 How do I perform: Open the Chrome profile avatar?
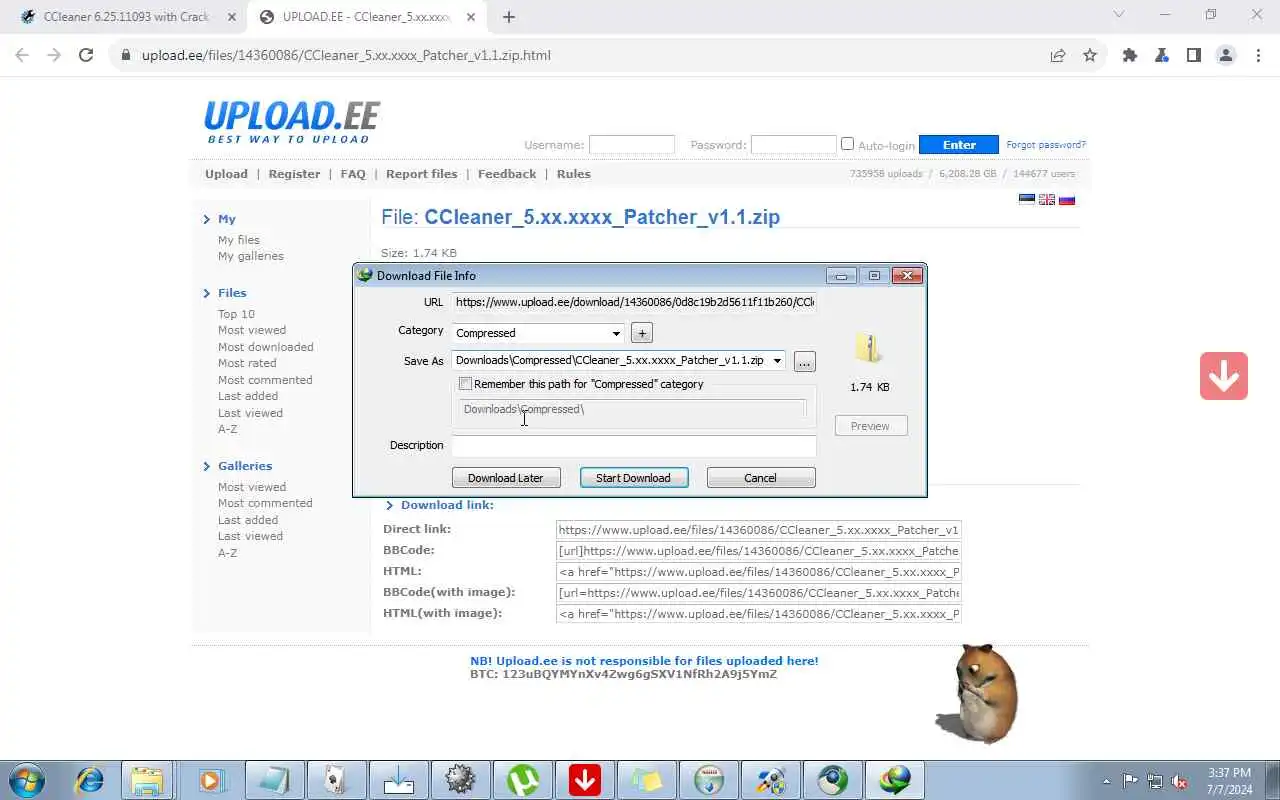[1226, 55]
